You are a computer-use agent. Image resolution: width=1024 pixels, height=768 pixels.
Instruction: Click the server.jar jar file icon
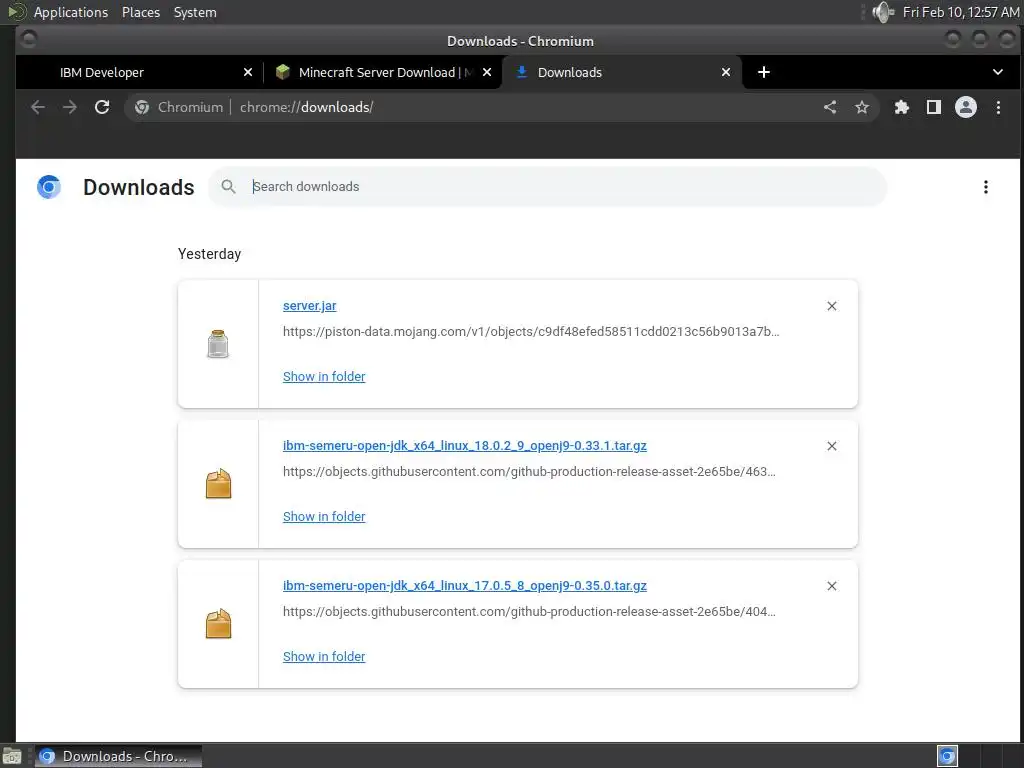[217, 344]
